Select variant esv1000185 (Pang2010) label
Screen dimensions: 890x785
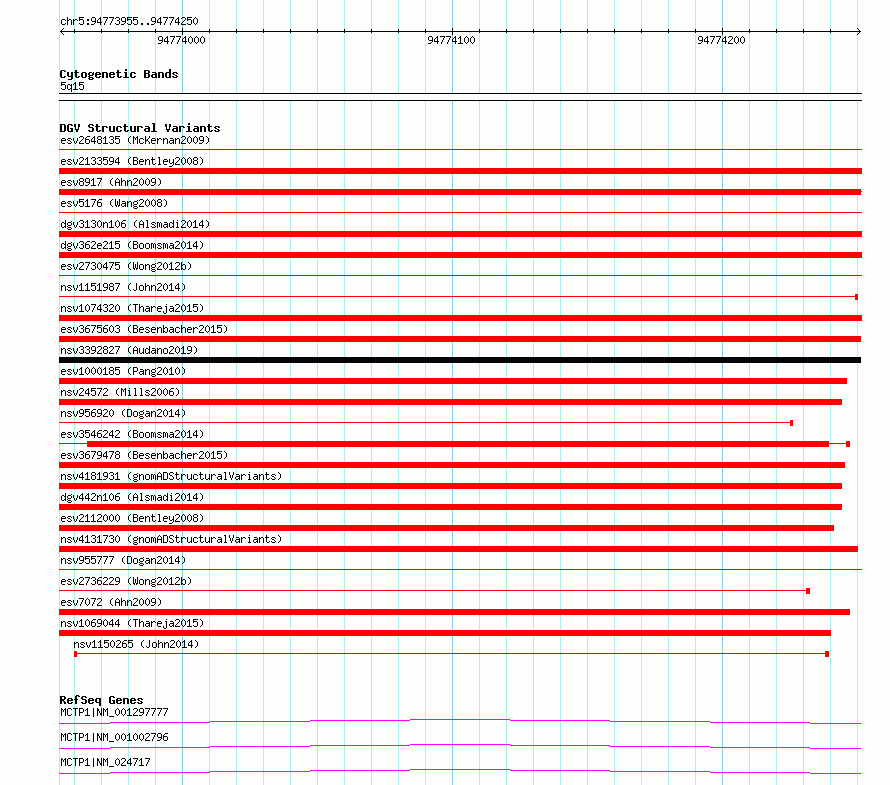(x=123, y=371)
